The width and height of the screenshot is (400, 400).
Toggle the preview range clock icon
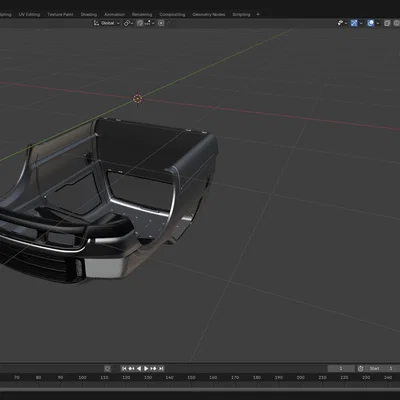point(360,368)
